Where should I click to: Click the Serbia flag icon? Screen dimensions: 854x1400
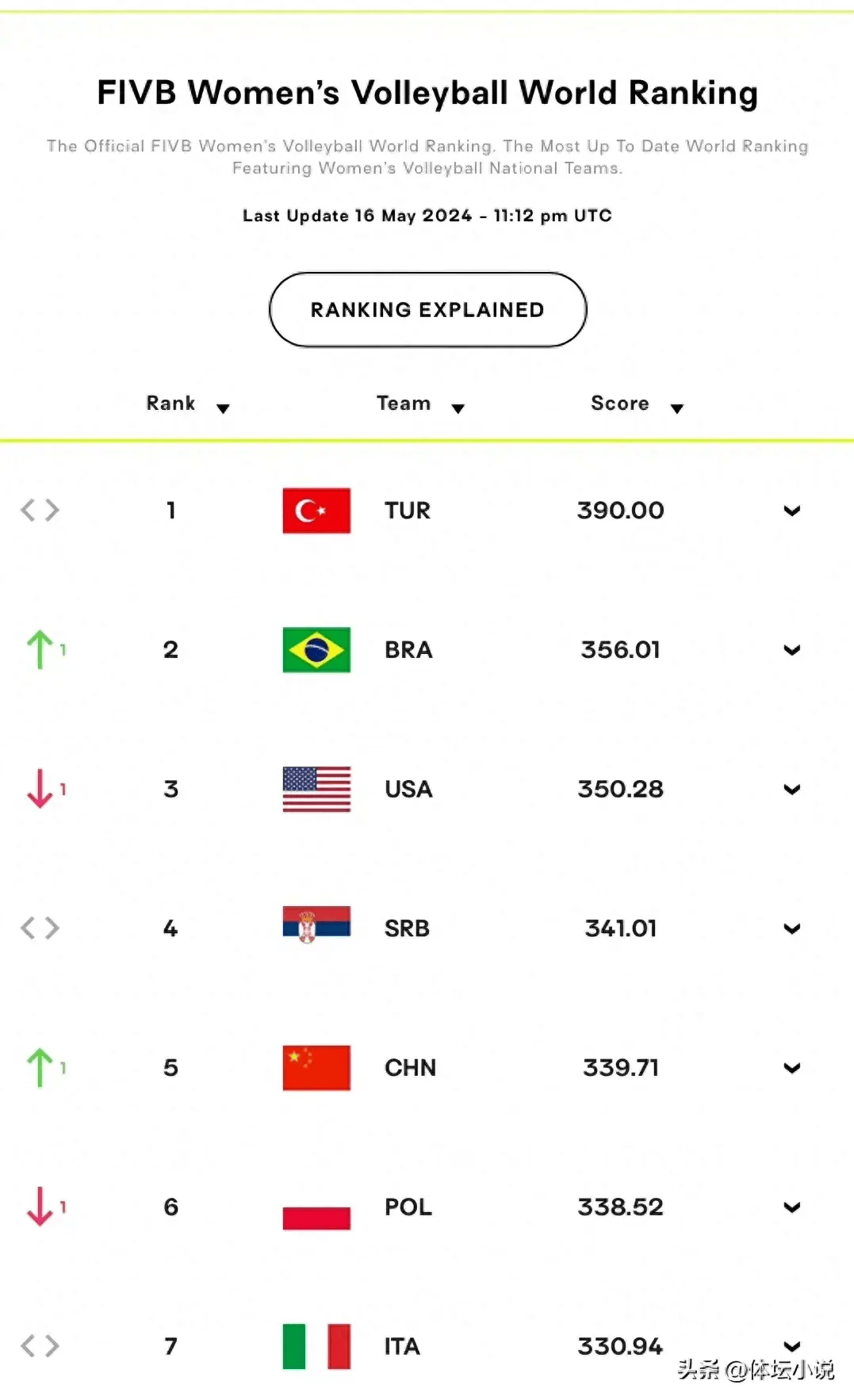(x=316, y=924)
